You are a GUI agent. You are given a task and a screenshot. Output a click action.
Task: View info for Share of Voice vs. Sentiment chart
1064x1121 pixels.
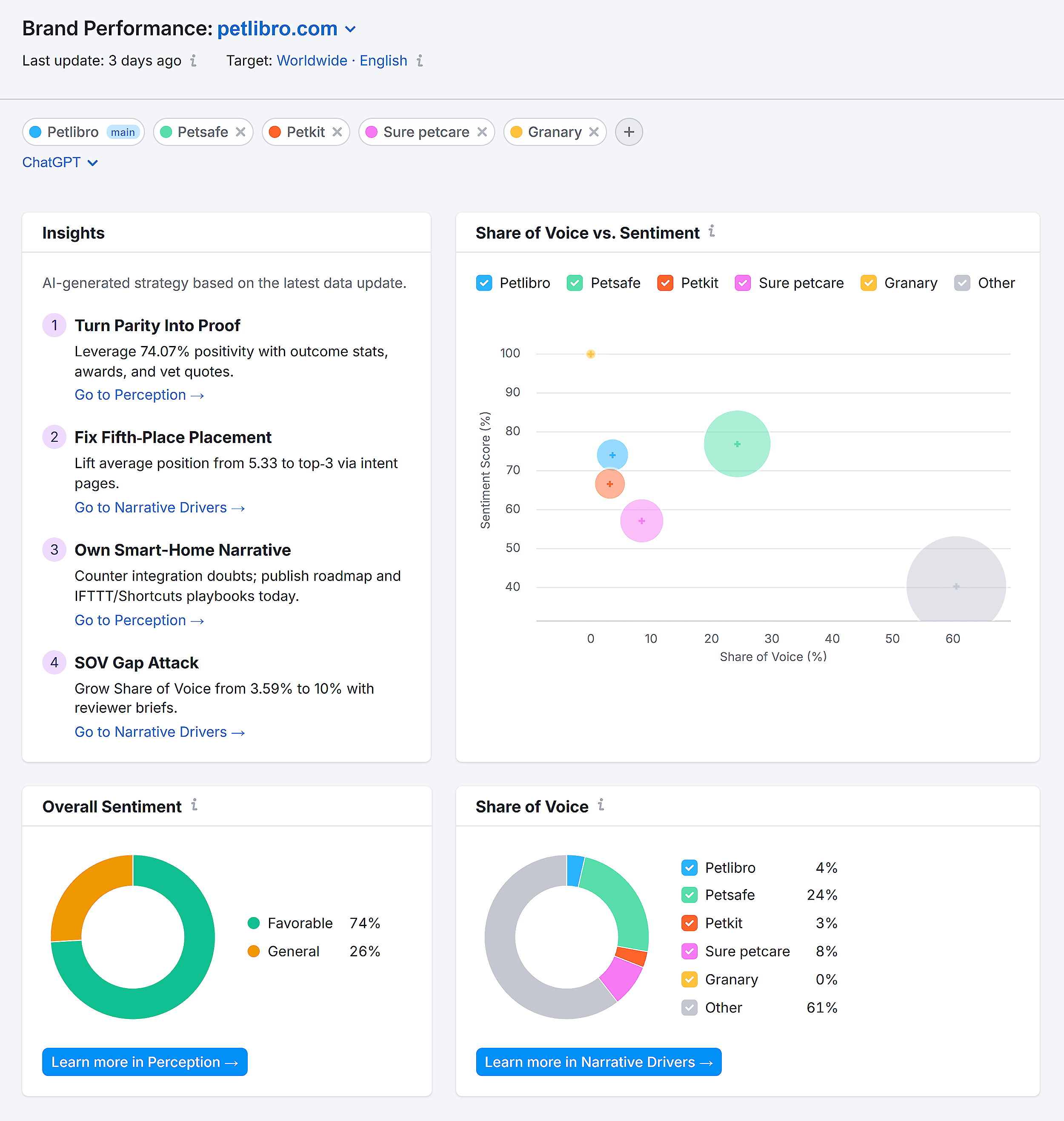click(x=712, y=232)
